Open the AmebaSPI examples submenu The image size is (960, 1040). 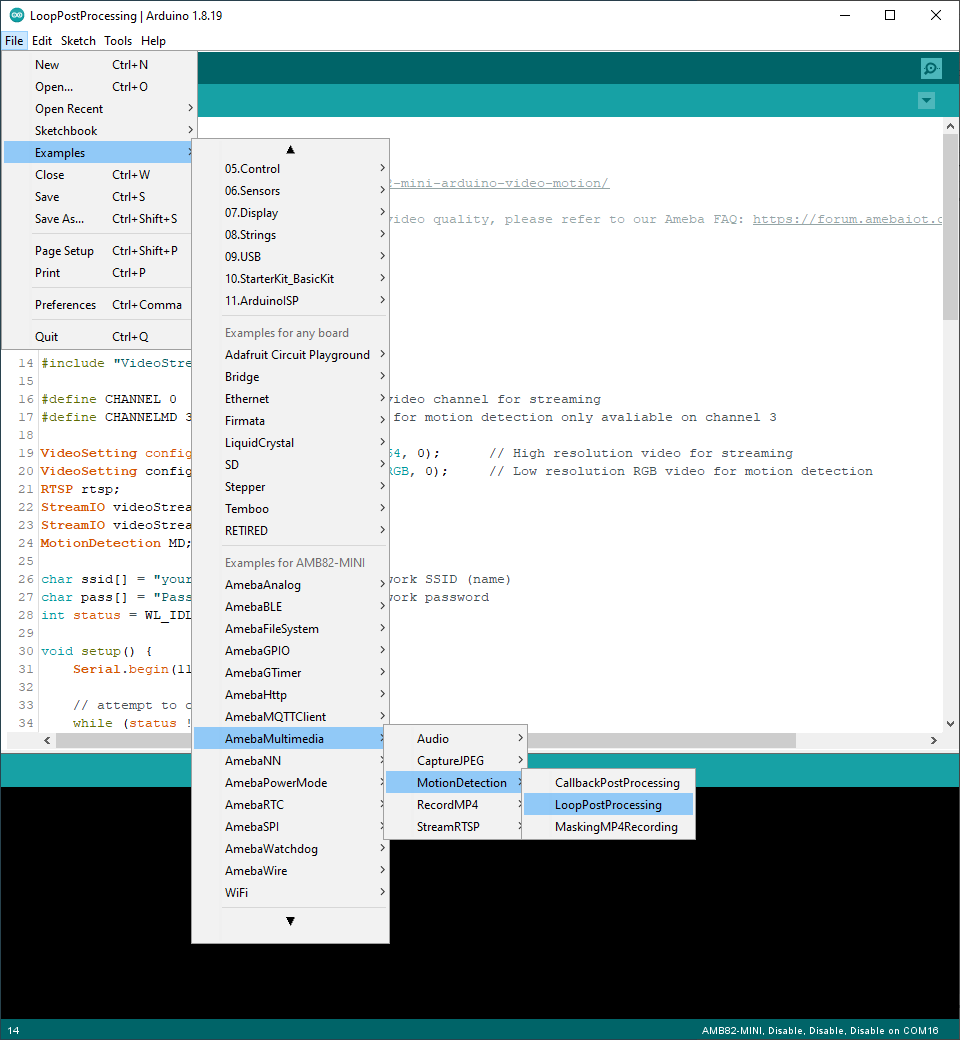(291, 826)
